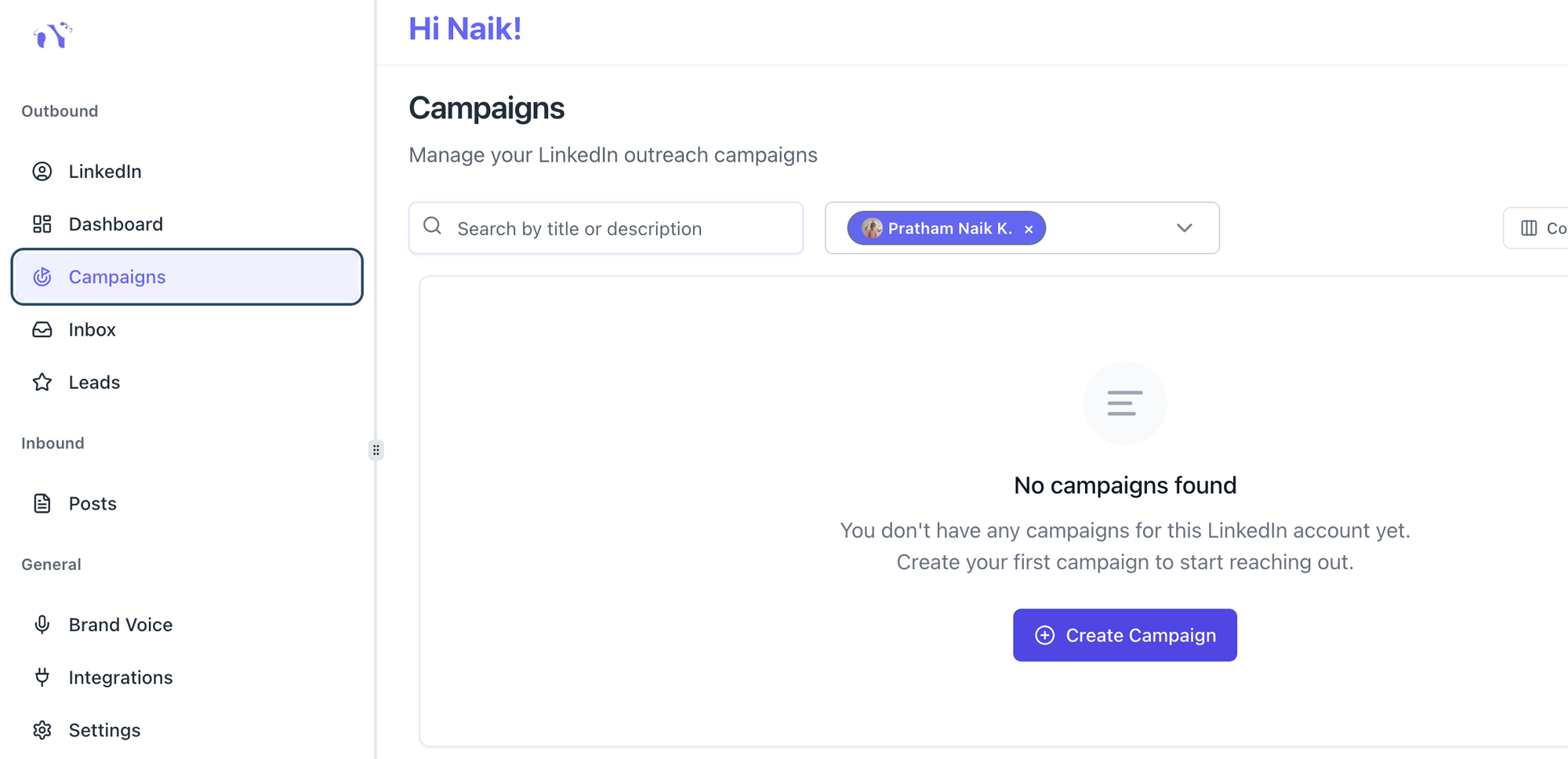The height and width of the screenshot is (759, 1568).
Task: Remove the Pratham Naik K. account chip
Action: (x=1029, y=229)
